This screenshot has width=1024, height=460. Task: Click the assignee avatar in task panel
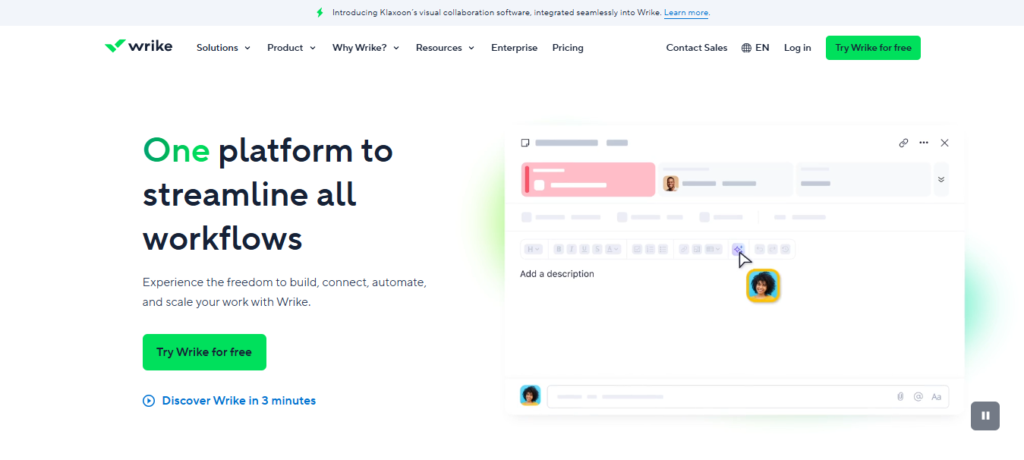pyautogui.click(x=671, y=184)
